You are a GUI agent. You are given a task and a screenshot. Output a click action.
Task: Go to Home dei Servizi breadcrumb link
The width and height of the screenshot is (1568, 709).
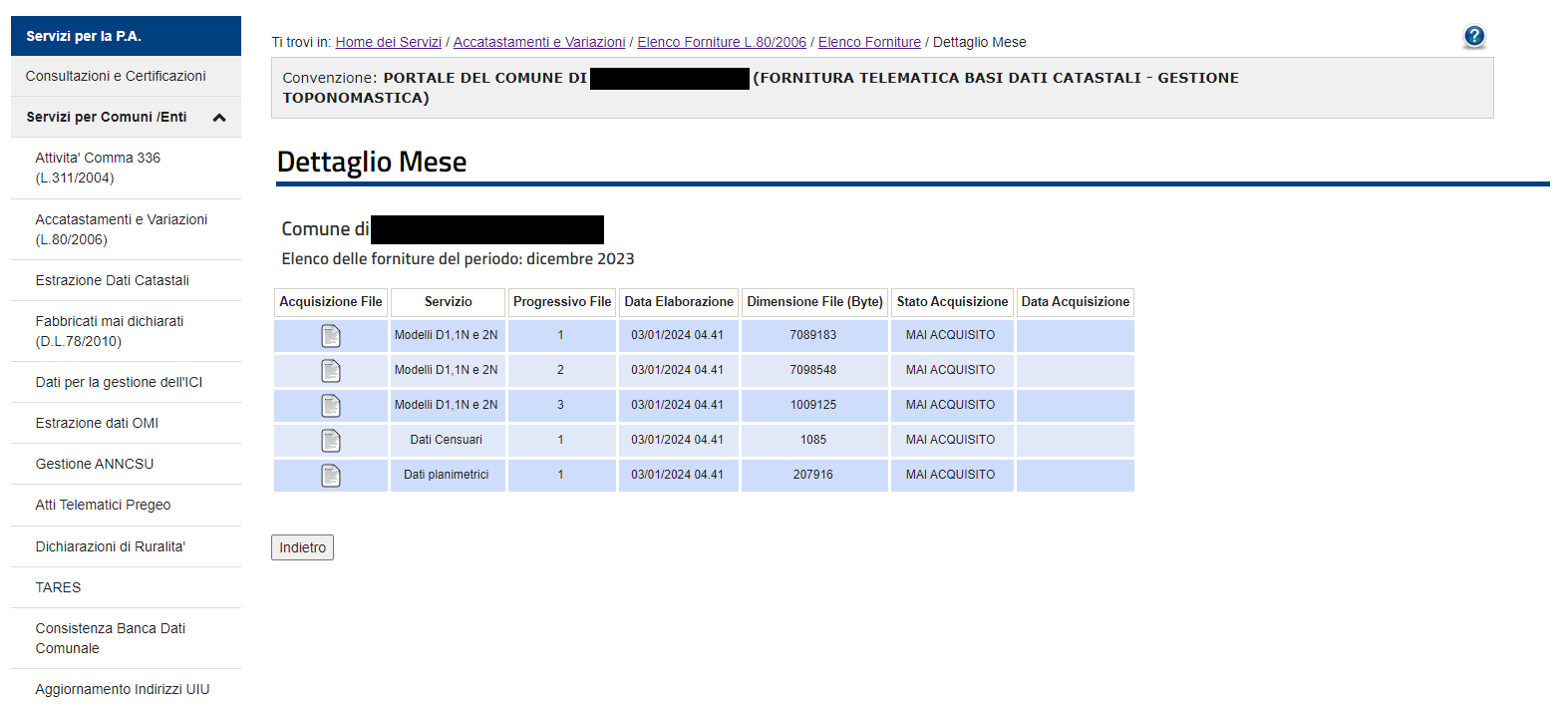pos(388,42)
